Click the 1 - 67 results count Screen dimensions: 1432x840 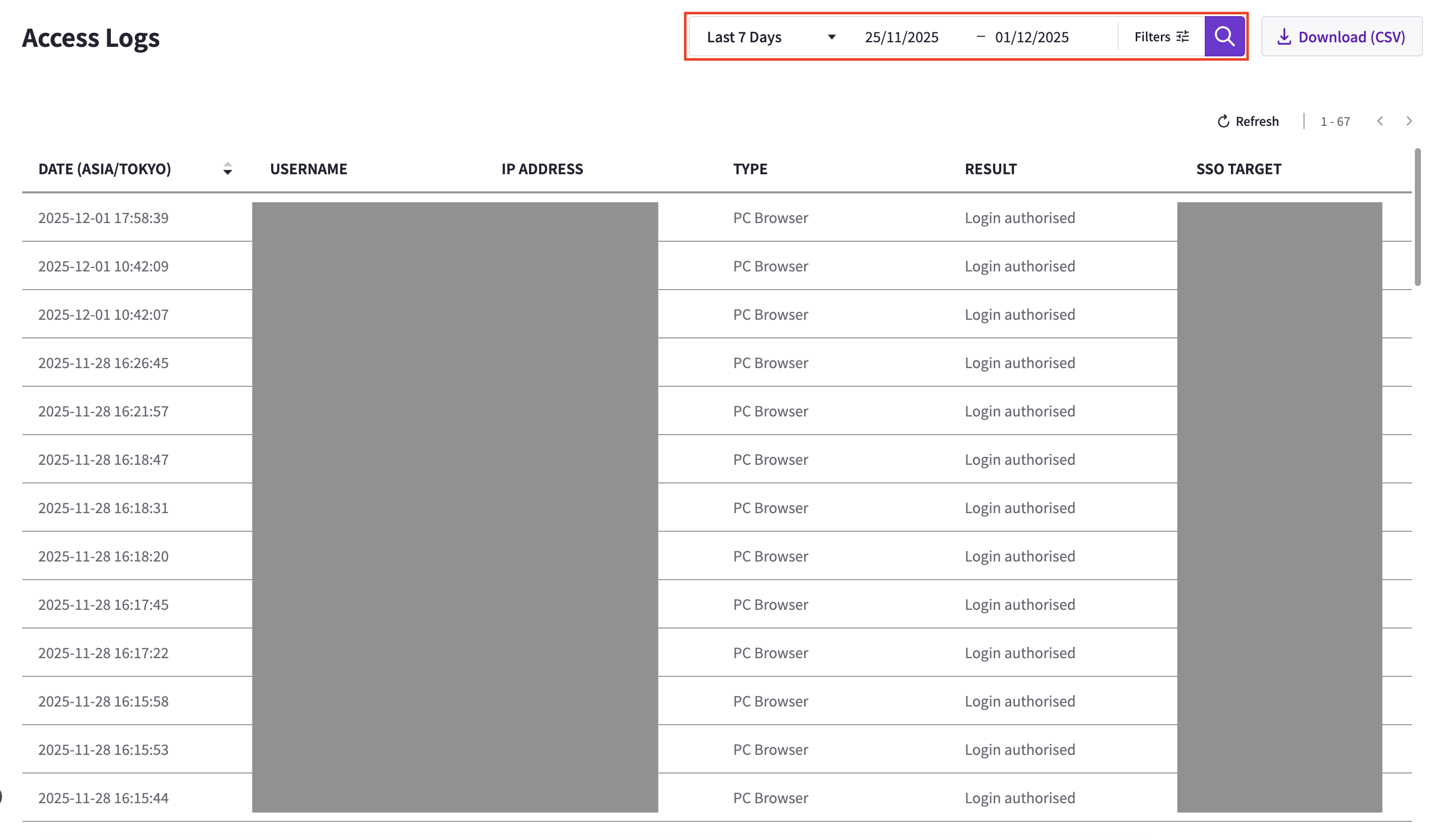point(1335,121)
